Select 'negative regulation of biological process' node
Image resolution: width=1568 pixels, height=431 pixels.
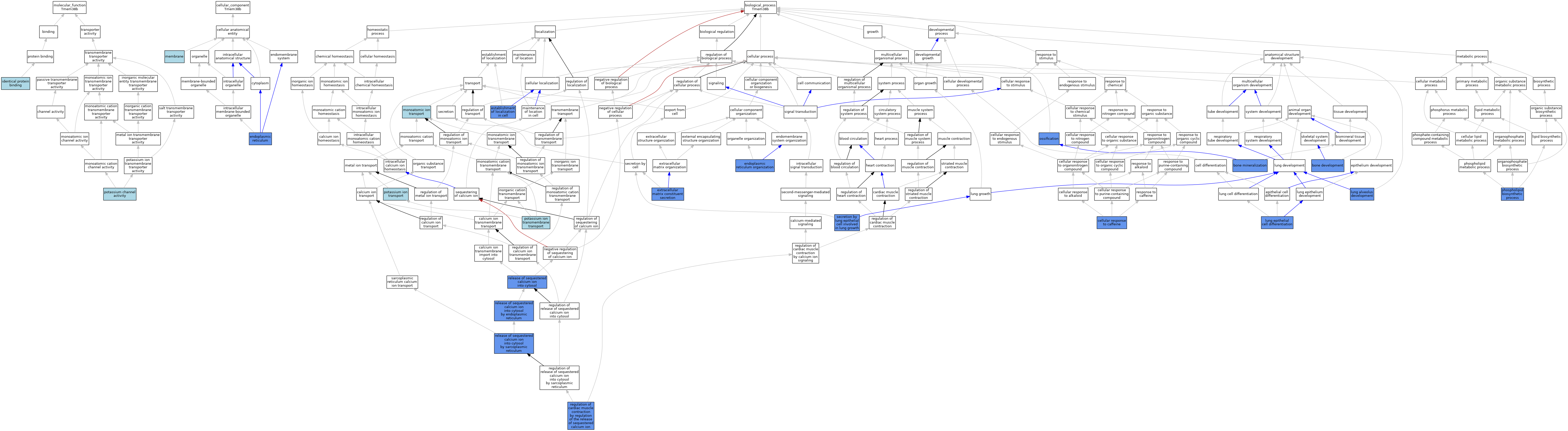point(611,84)
